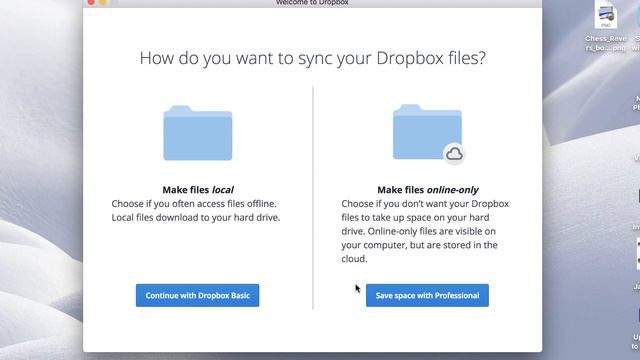Click the cloud badge on the folder
The width and height of the screenshot is (640, 360).
pyautogui.click(x=454, y=154)
